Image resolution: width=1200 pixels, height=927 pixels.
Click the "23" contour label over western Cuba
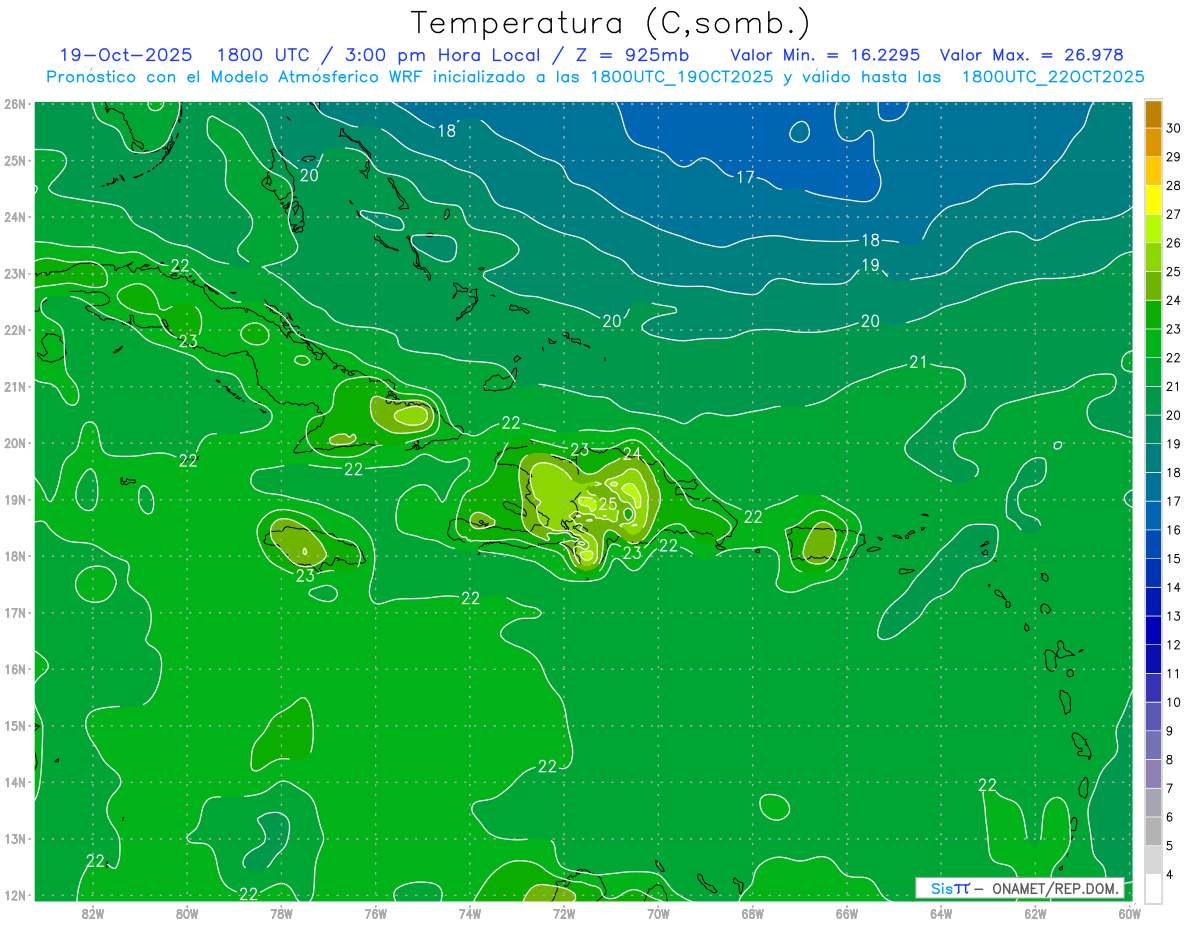(188, 341)
